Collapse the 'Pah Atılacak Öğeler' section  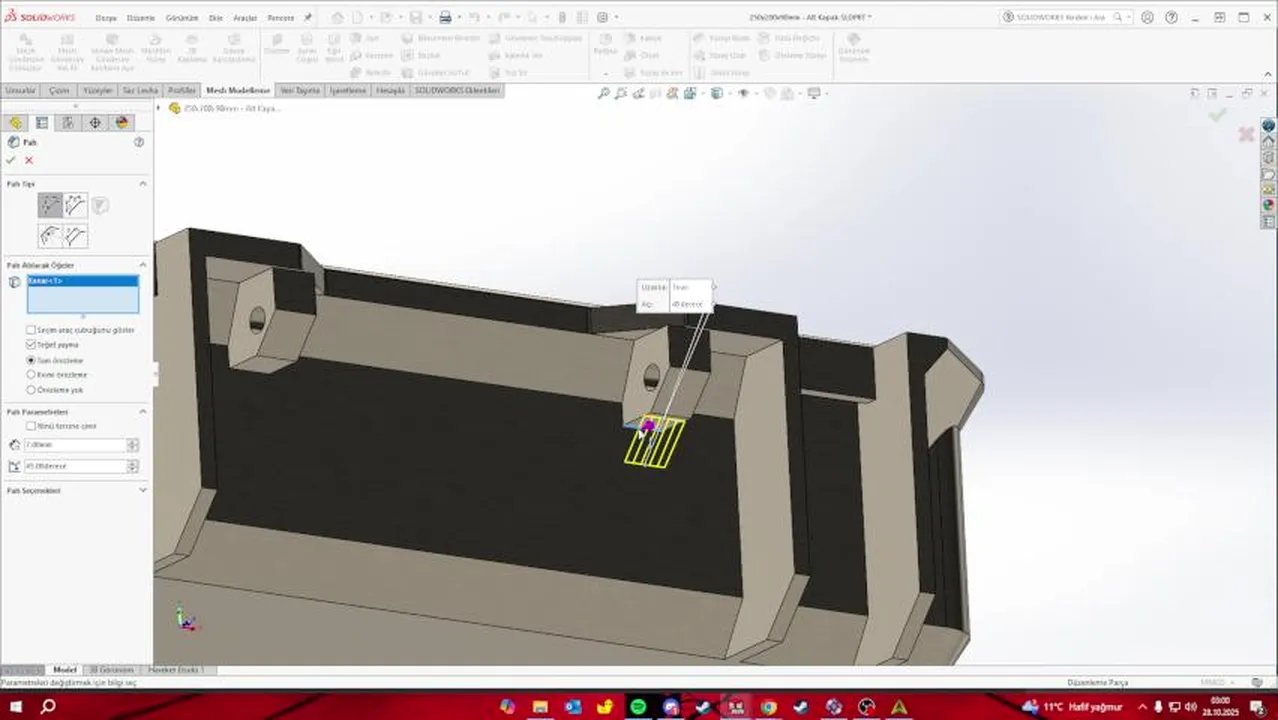point(142,265)
